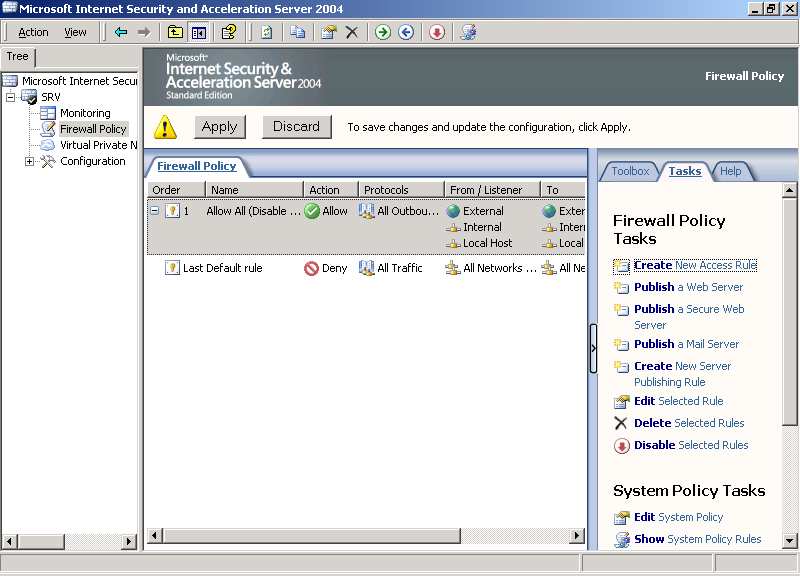
Task: Open the Help tab
Action: pyautogui.click(x=731, y=171)
